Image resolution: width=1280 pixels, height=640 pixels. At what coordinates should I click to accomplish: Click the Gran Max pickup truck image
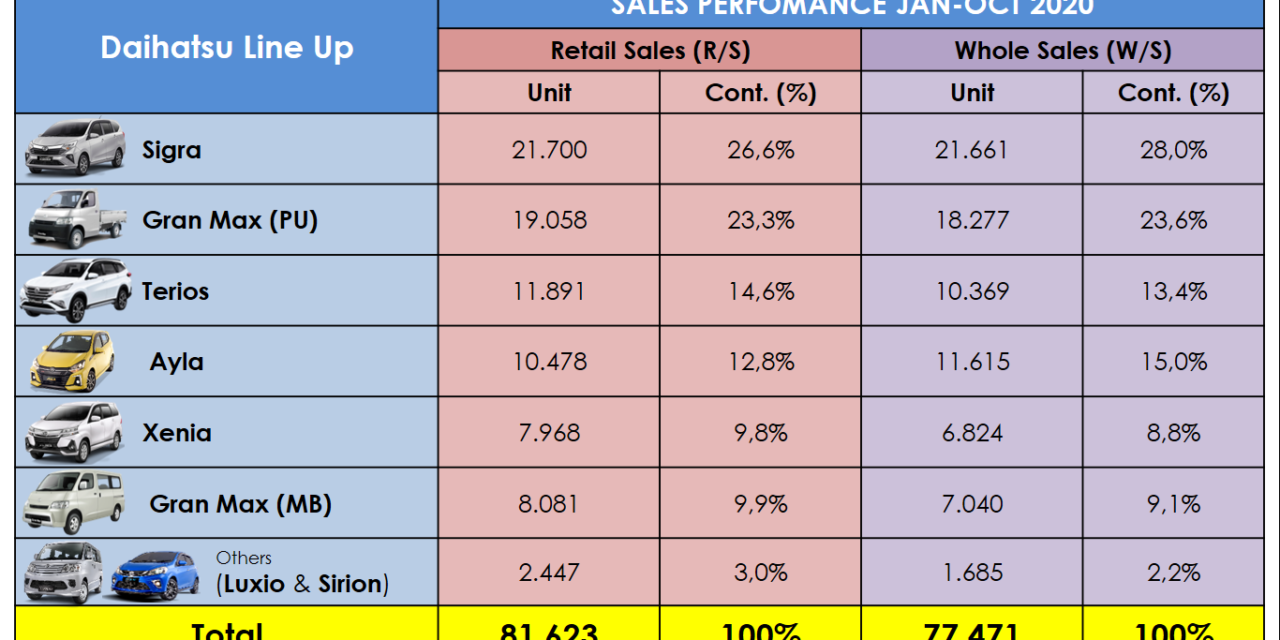point(78,217)
